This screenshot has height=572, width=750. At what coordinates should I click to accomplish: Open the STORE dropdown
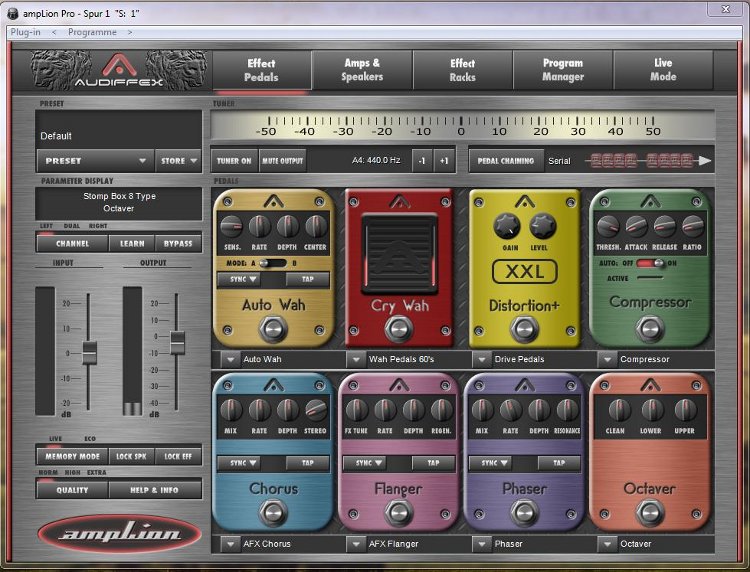click(178, 161)
